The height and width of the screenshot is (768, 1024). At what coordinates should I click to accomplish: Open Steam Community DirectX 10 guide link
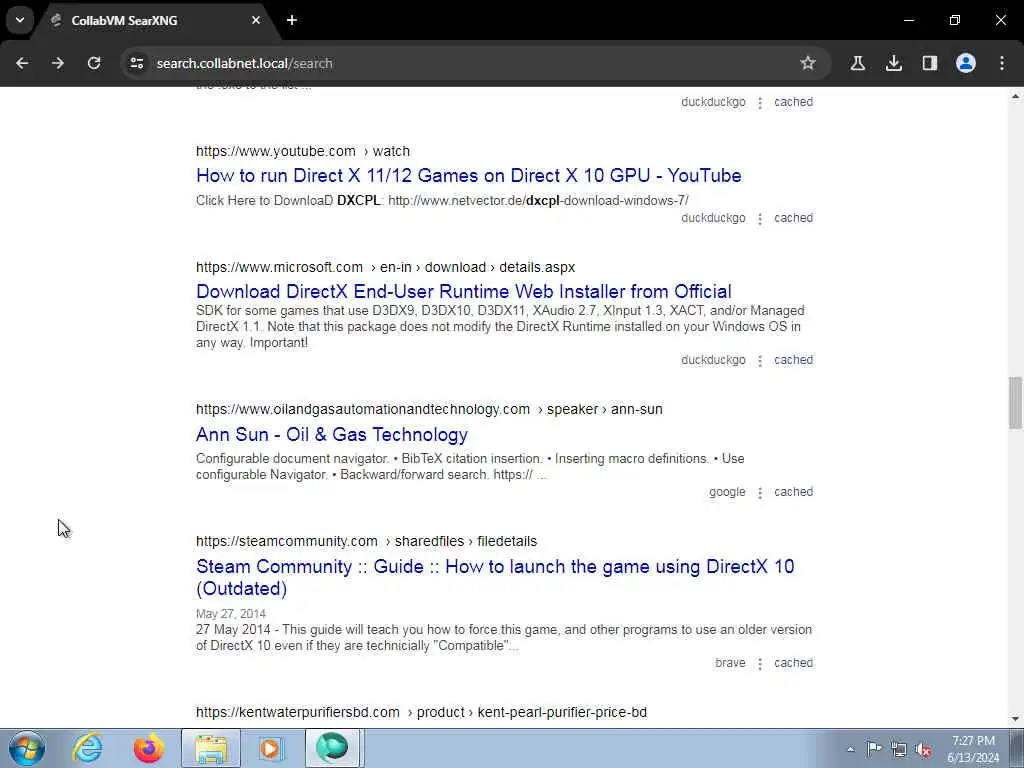coord(495,577)
